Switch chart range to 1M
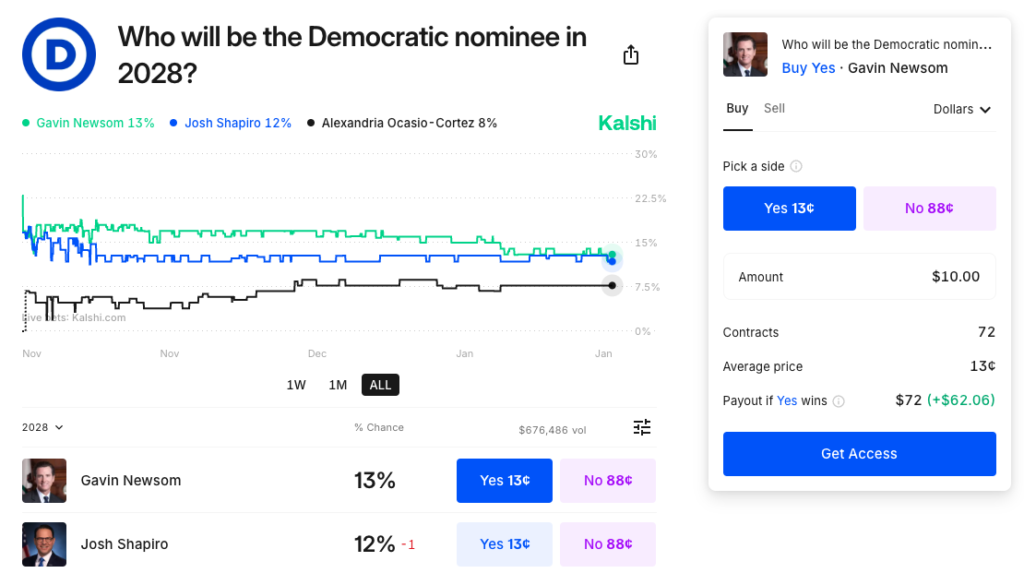The image size is (1024, 573). tap(338, 385)
